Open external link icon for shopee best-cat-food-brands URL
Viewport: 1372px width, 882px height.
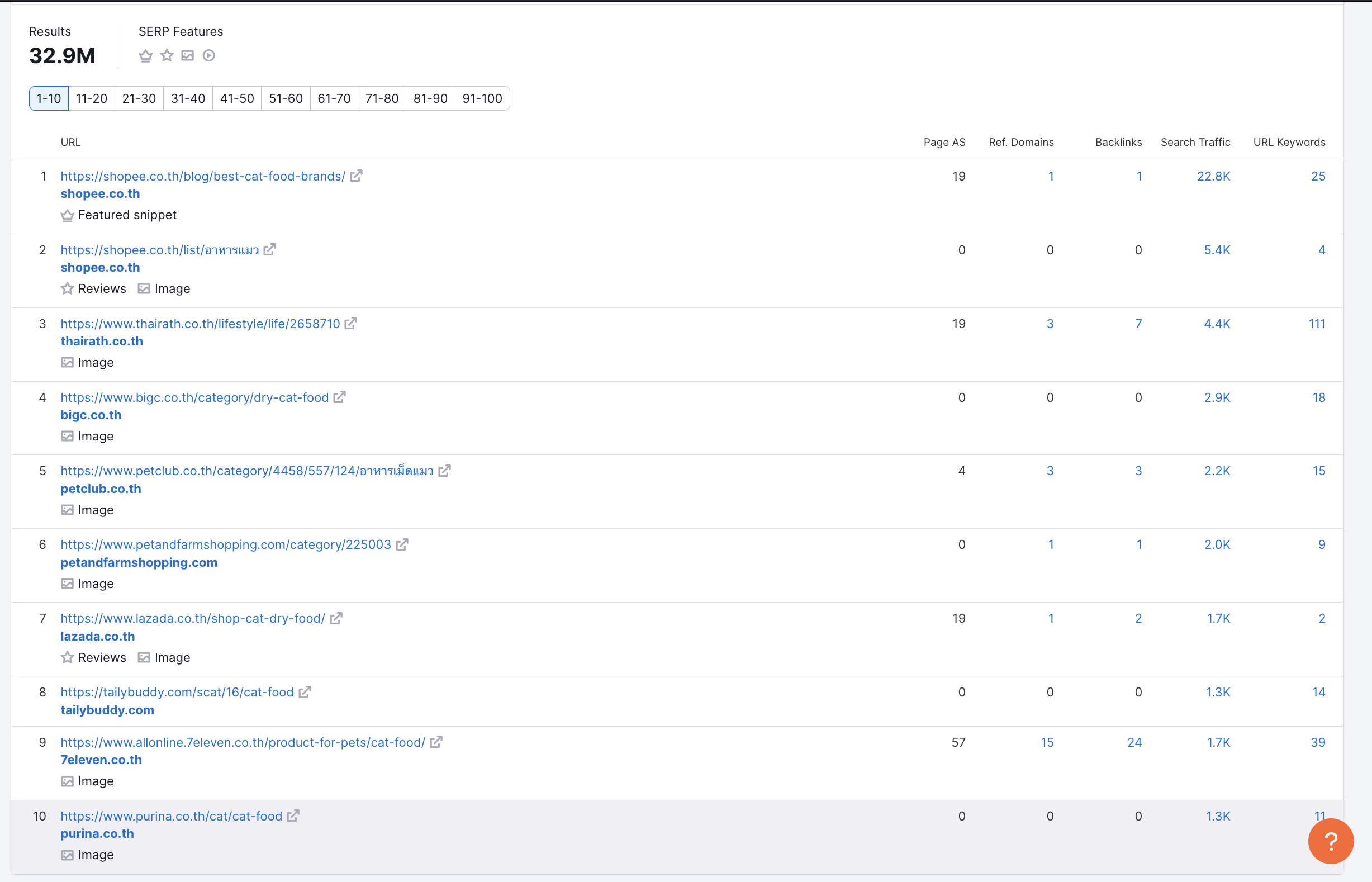(x=356, y=176)
